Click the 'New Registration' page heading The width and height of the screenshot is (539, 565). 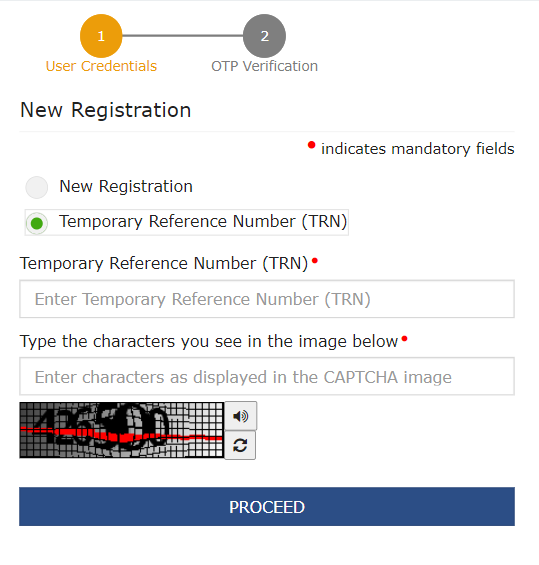point(106,110)
